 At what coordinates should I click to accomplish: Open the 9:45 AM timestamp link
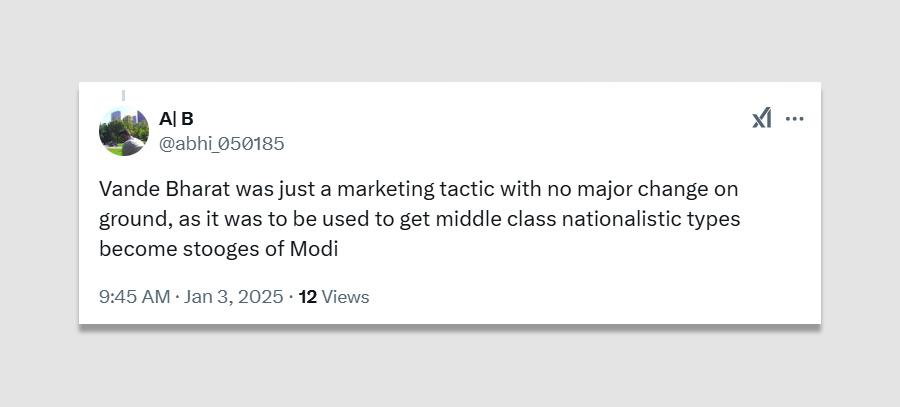pyautogui.click(x=134, y=297)
